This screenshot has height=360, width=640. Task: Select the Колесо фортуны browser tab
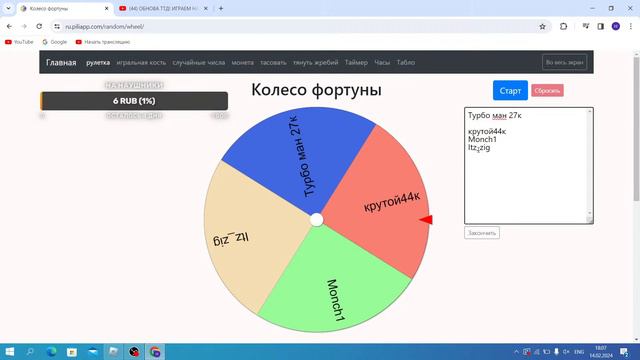(x=64, y=8)
